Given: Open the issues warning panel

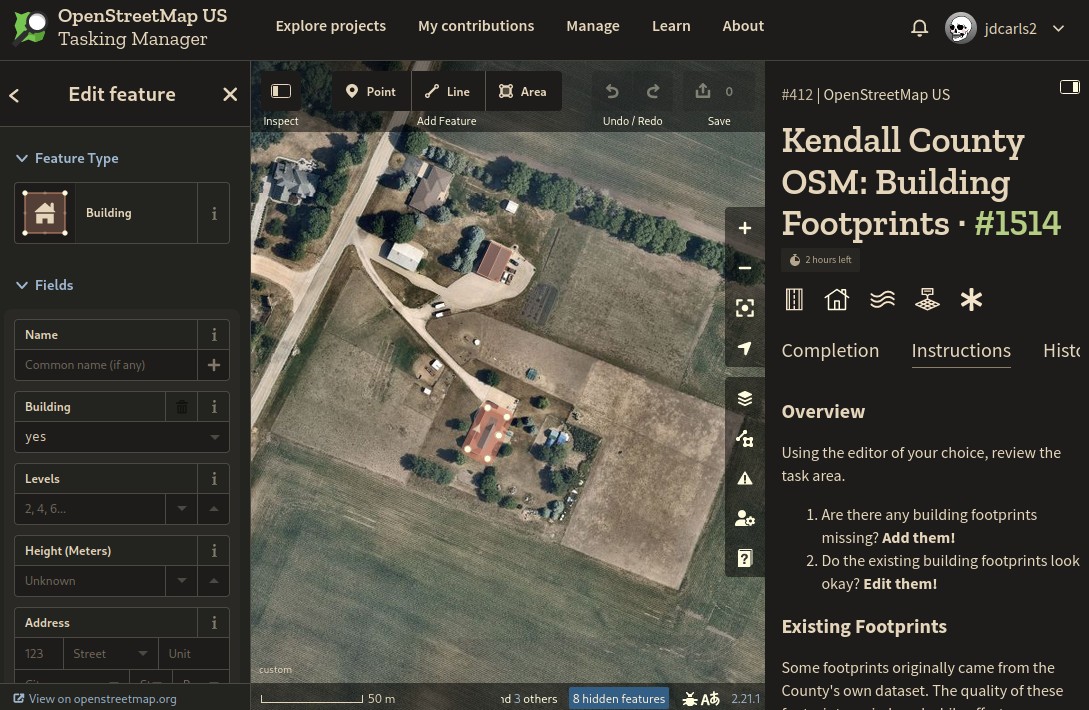Looking at the screenshot, I should pyautogui.click(x=744, y=478).
